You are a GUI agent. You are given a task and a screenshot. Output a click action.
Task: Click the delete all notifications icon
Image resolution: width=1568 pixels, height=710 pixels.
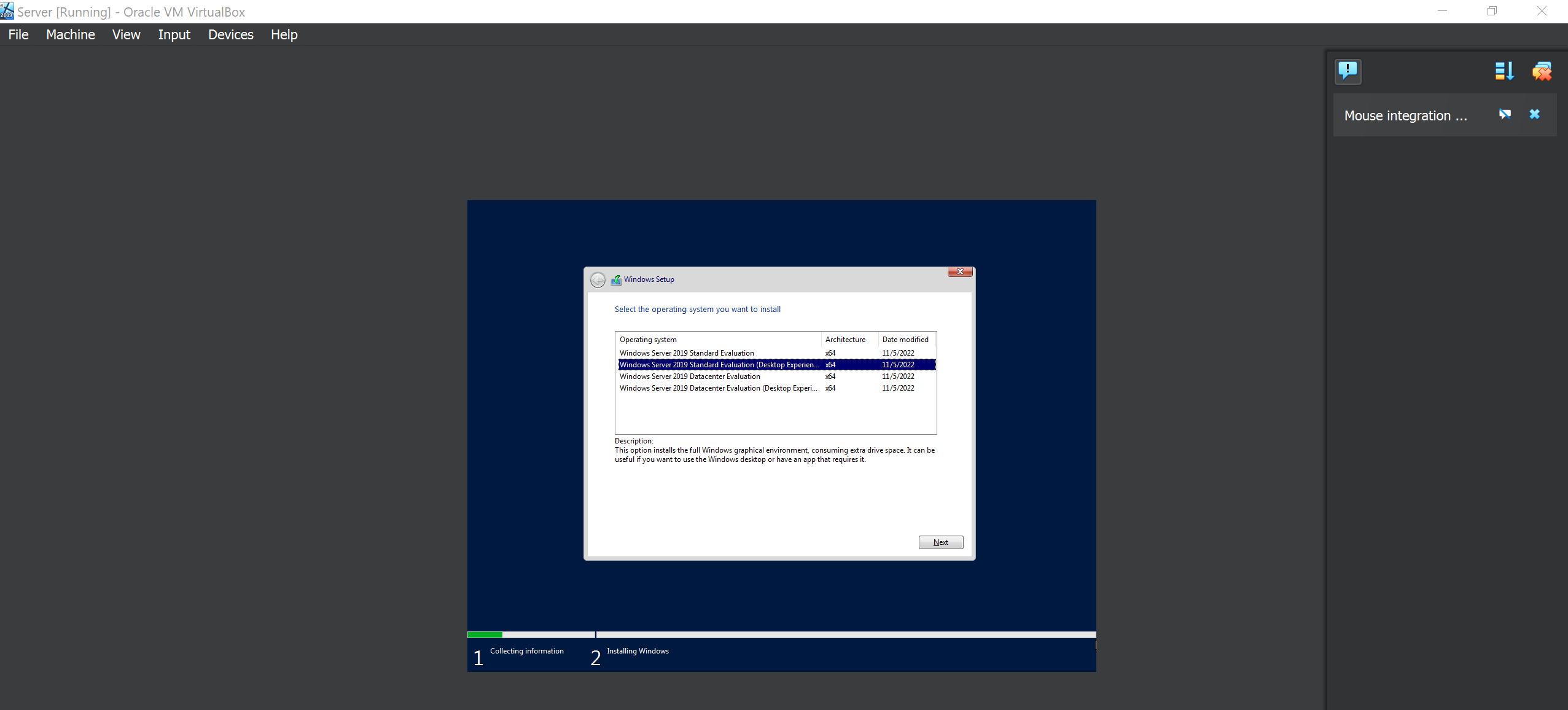[x=1542, y=71]
